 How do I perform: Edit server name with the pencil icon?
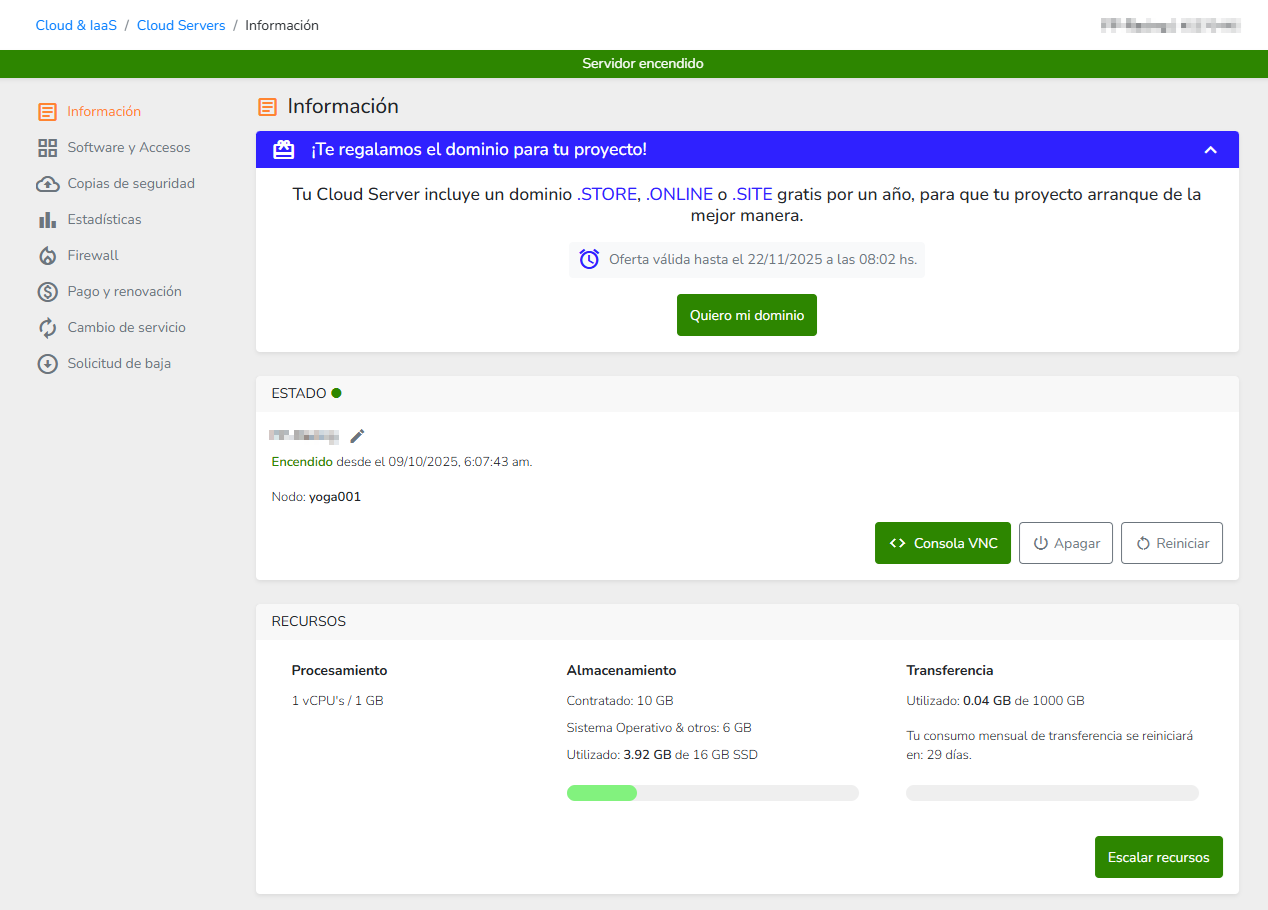(x=358, y=436)
